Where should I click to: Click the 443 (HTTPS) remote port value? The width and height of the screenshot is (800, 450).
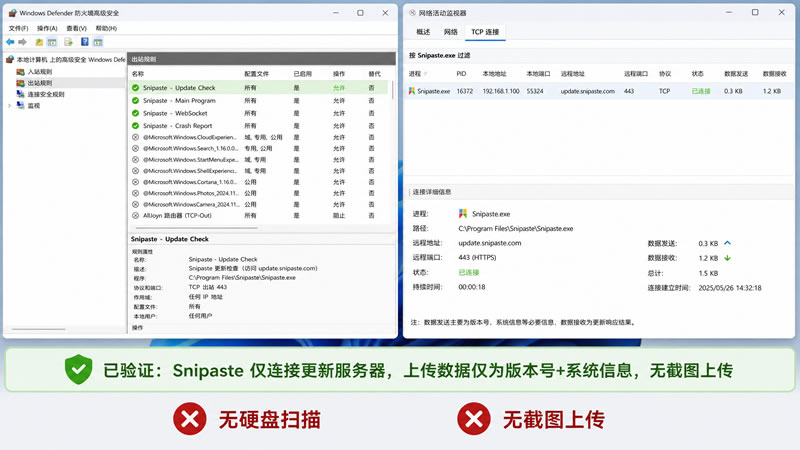pos(477,258)
